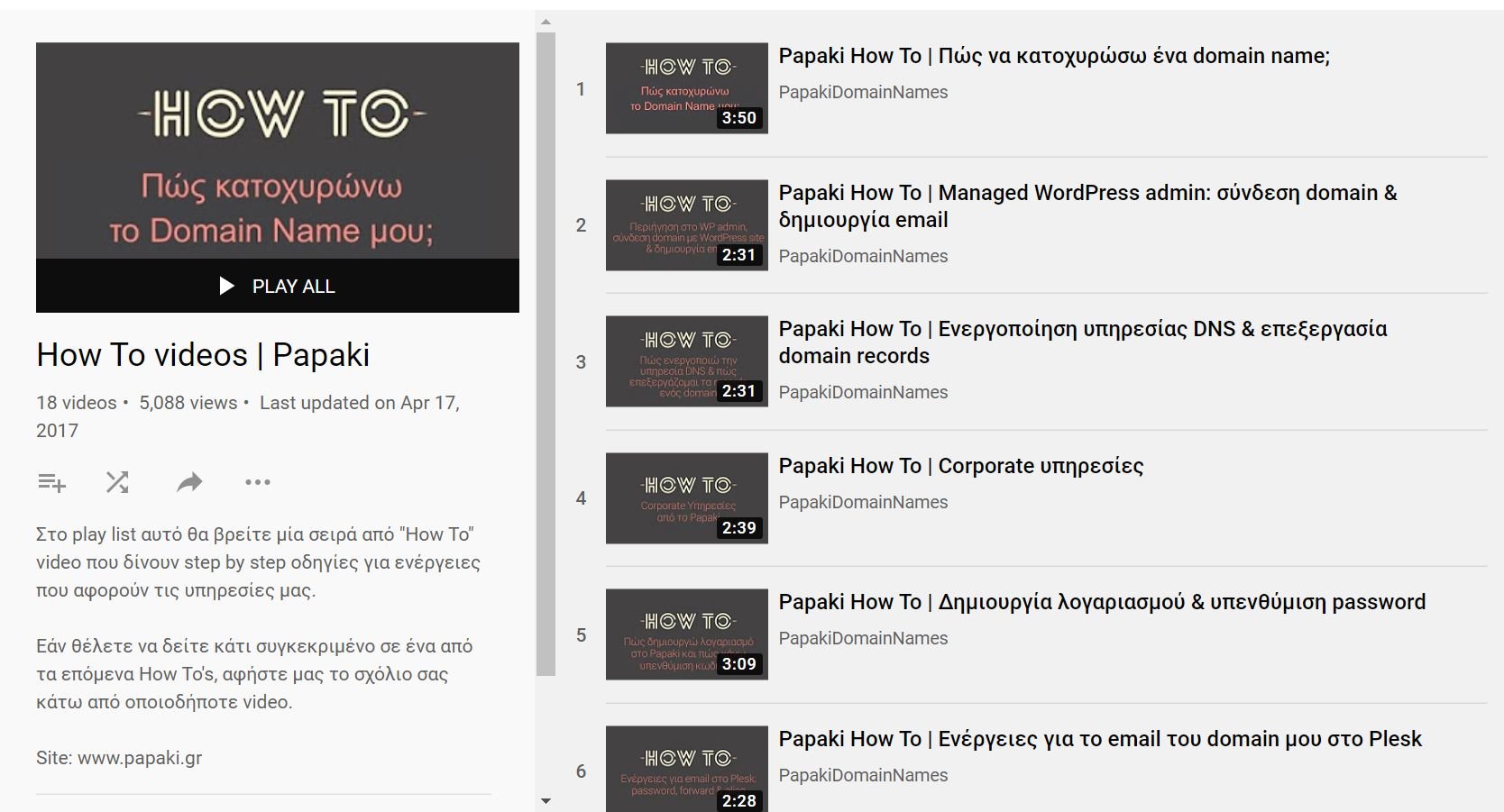Image resolution: width=1504 pixels, height=812 pixels.
Task: Open thumbnail of Plesk email video 6
Action: (687, 769)
